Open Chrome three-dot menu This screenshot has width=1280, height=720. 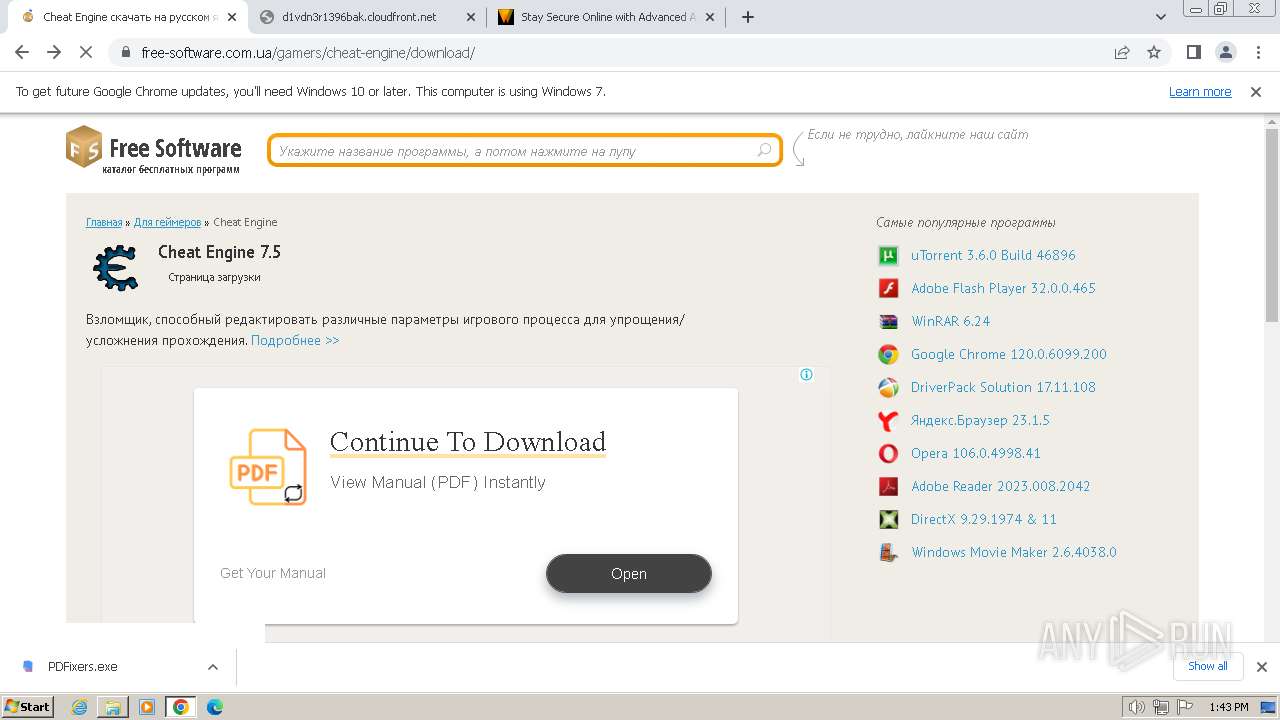(1257, 52)
